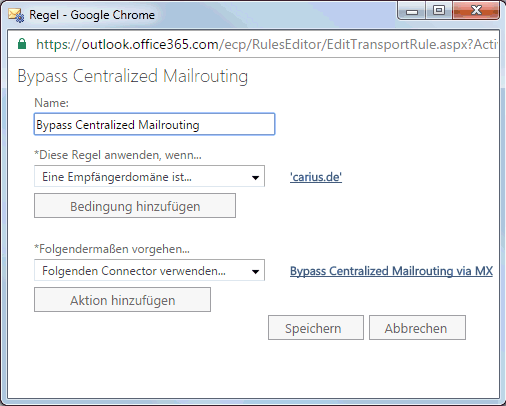Open the 'Eine Empfängerdomäne ist...' condition dropdown

(x=149, y=176)
